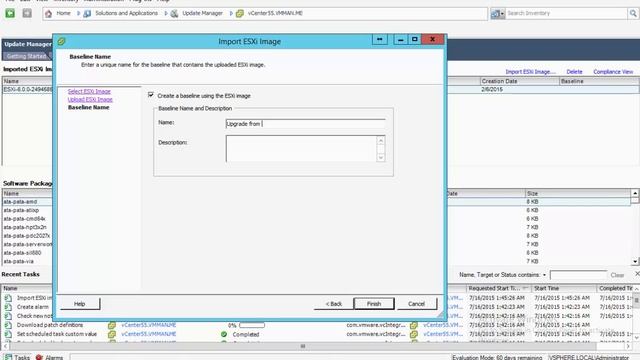Click the Import ESXi Image... link
Screen dimensions: 640x360
(530, 72)
